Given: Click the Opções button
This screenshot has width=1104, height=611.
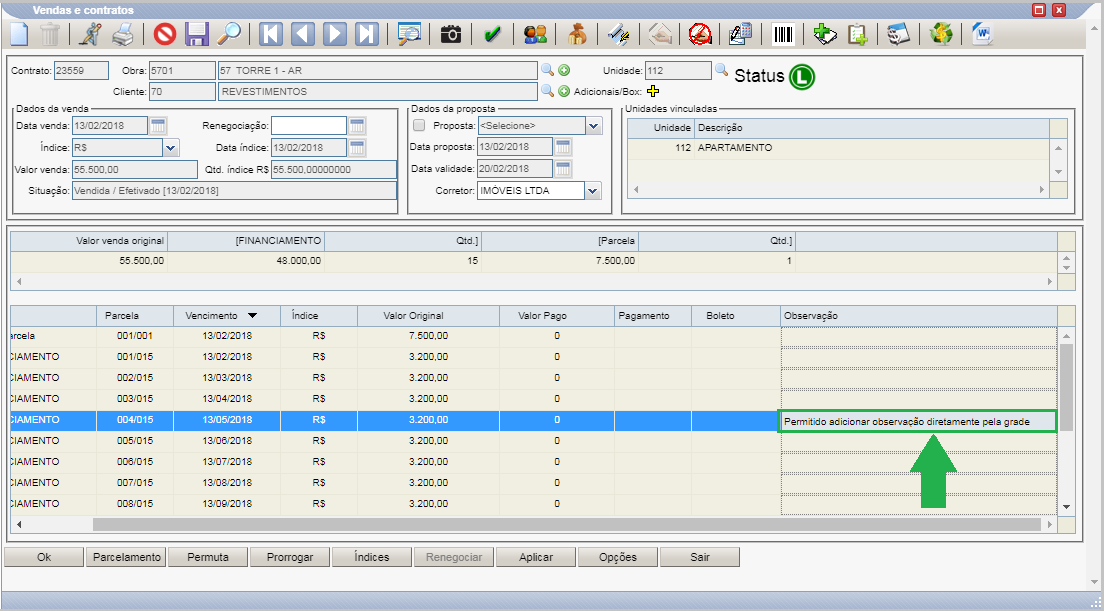Looking at the screenshot, I should click(x=617, y=557).
